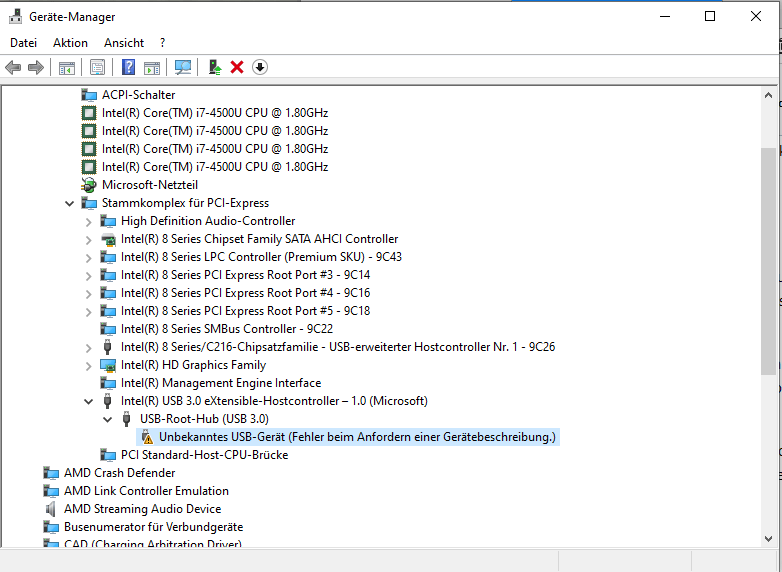Viewport: 782px width, 572px height.
Task: Click the icon of Intel(R) 8 Series SMBus Controller
Action: click(x=108, y=329)
